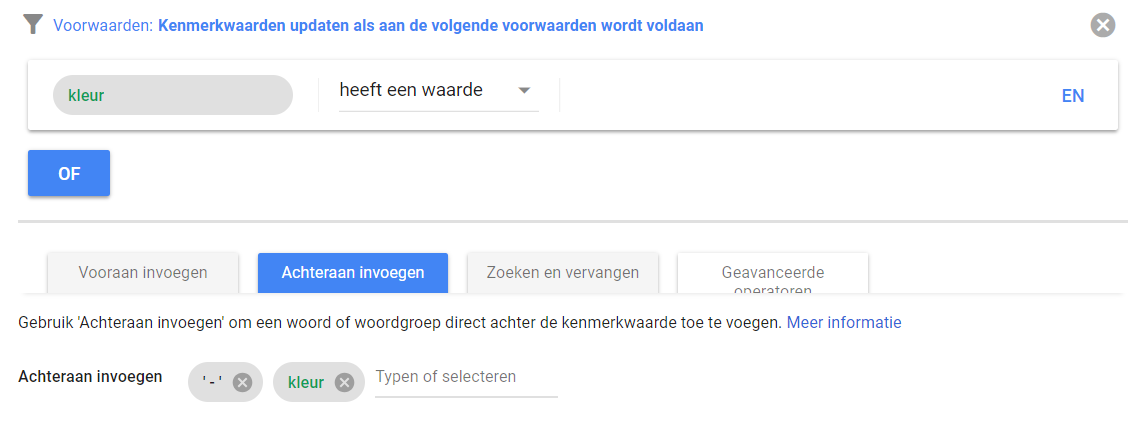The height and width of the screenshot is (431, 1148).
Task: Select the Achteraan invoegen tab
Action: point(352,272)
